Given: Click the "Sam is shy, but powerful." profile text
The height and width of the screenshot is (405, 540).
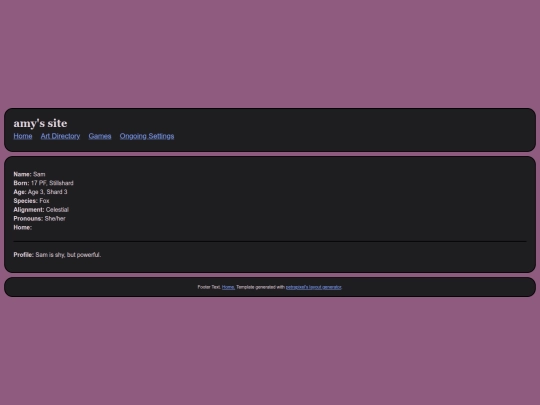Looking at the screenshot, I should [x=68, y=255].
